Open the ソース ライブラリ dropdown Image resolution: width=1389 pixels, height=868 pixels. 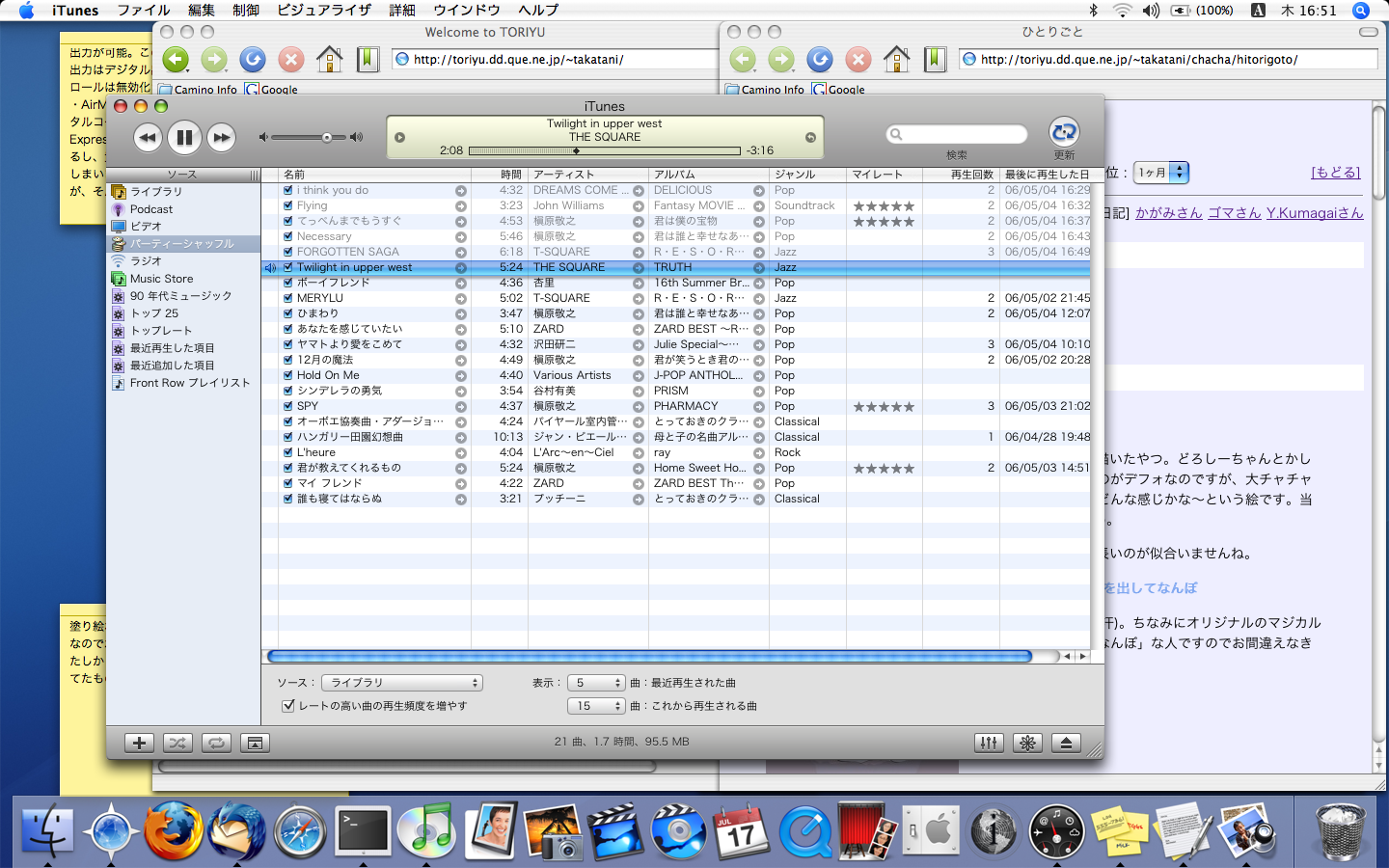402,683
